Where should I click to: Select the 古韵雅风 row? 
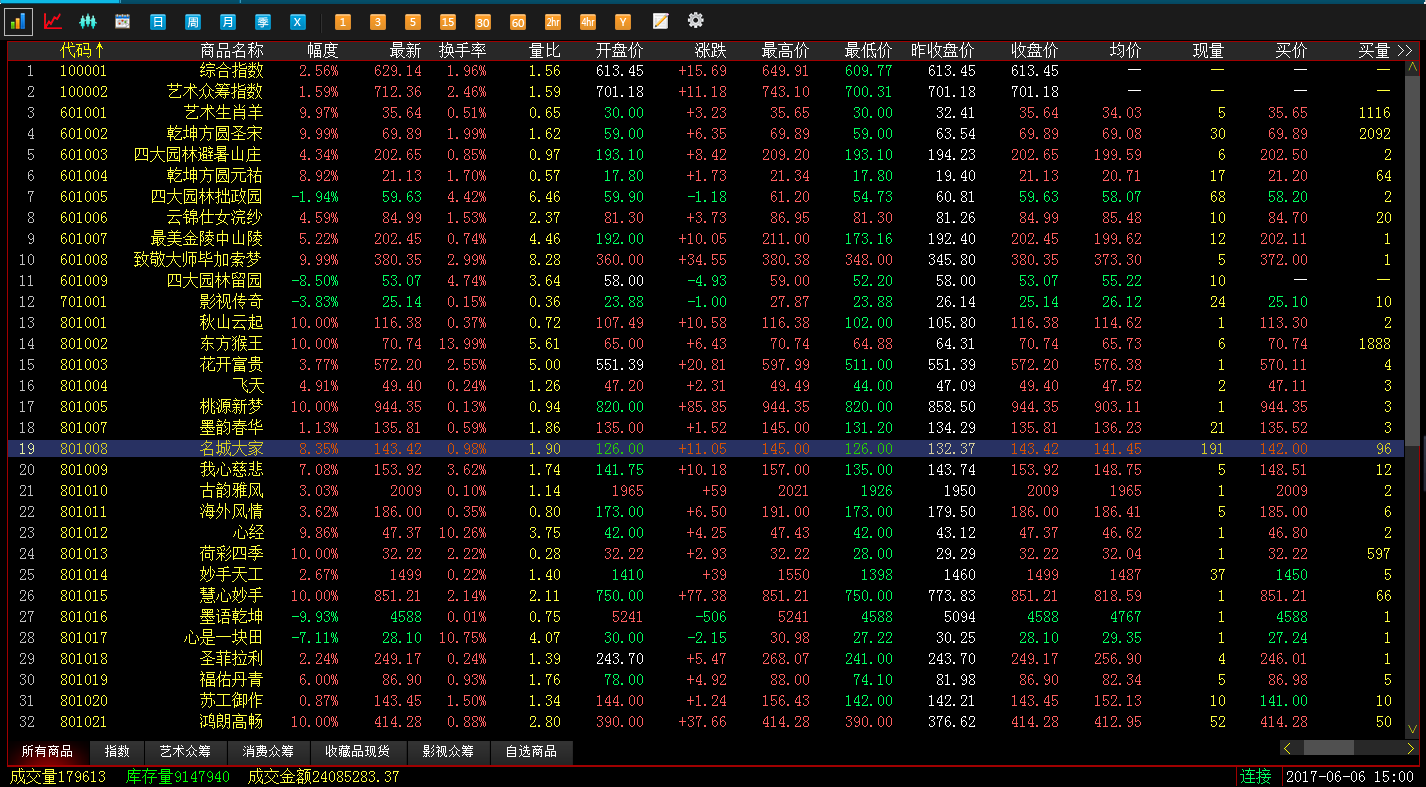pyautogui.click(x=706, y=491)
